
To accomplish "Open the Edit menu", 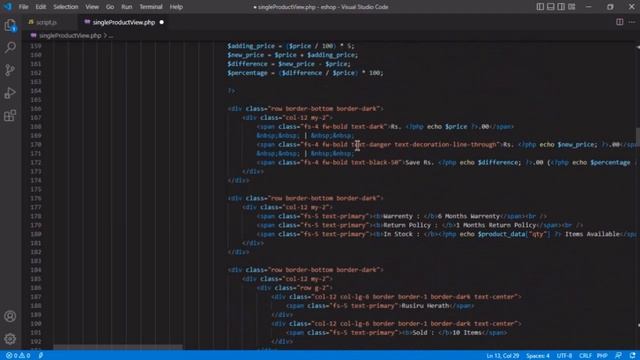I will coord(41,7).
